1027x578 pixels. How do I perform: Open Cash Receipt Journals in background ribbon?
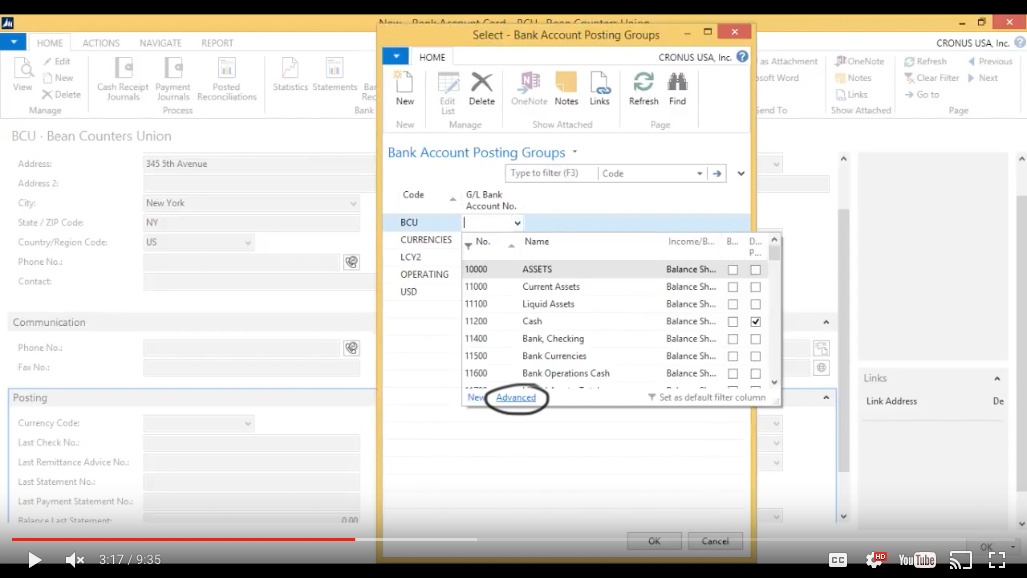(x=122, y=79)
